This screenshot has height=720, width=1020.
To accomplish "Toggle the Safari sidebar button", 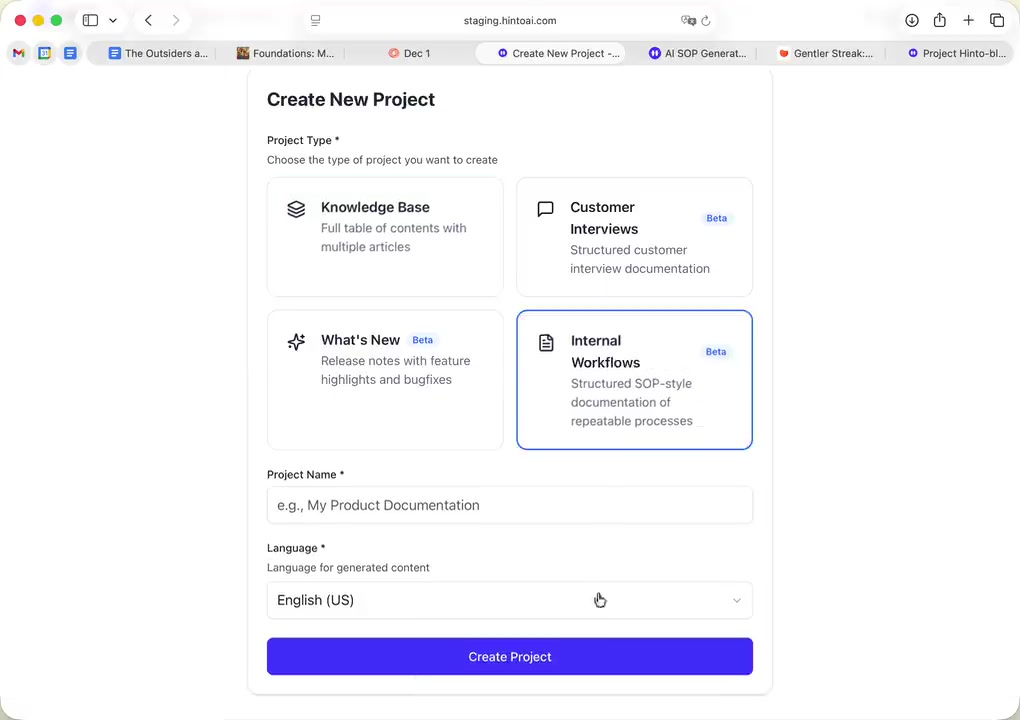I will (x=90, y=20).
